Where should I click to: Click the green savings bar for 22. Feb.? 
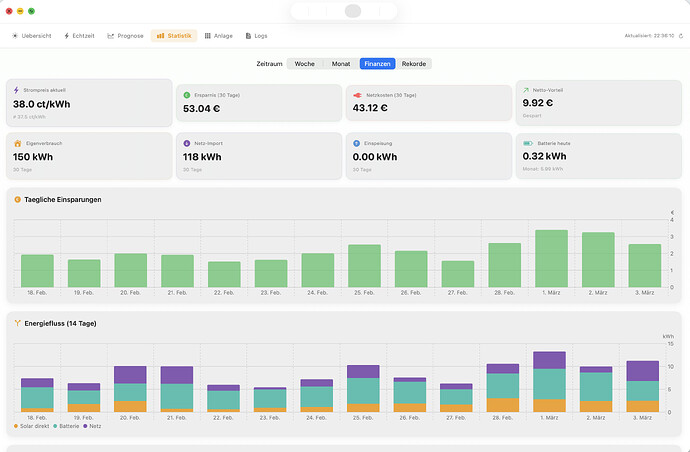(x=224, y=275)
